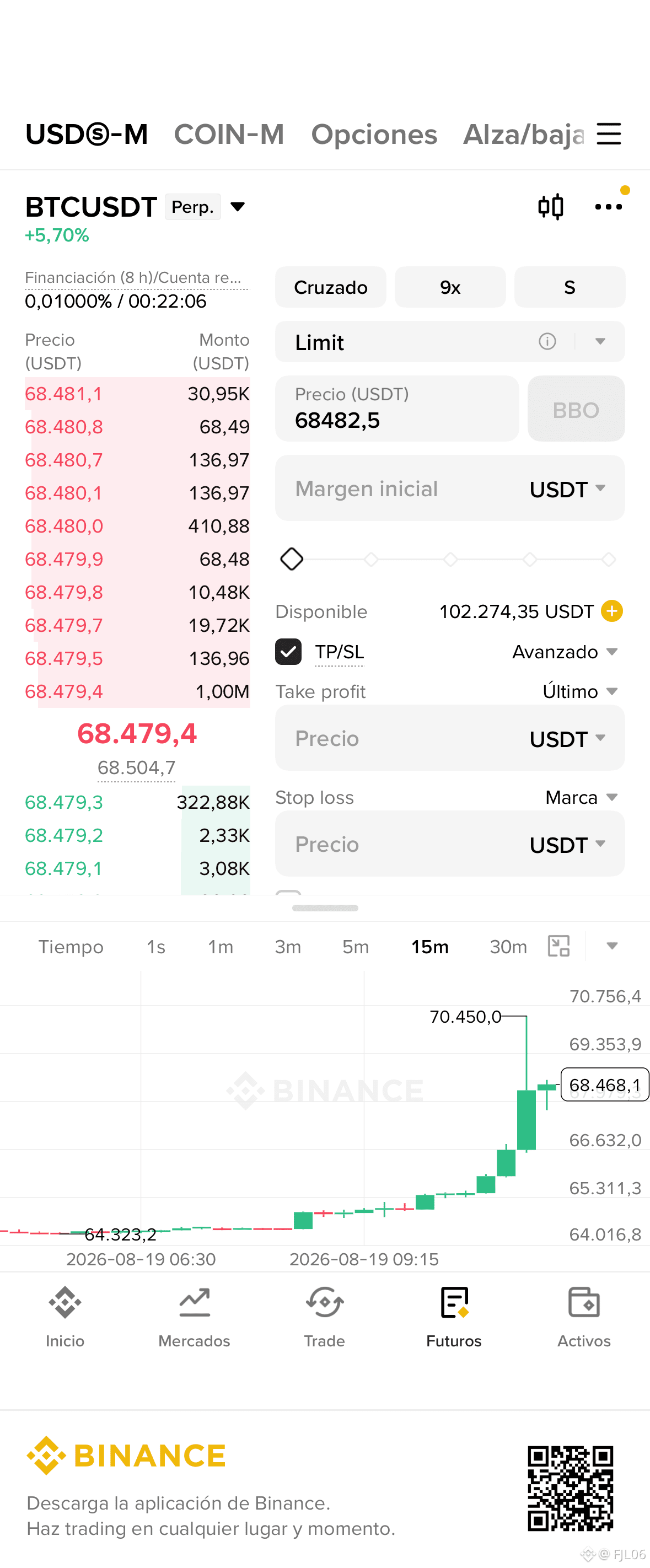Open the chart expand layout icon
The height and width of the screenshot is (1568, 650).
point(558,947)
